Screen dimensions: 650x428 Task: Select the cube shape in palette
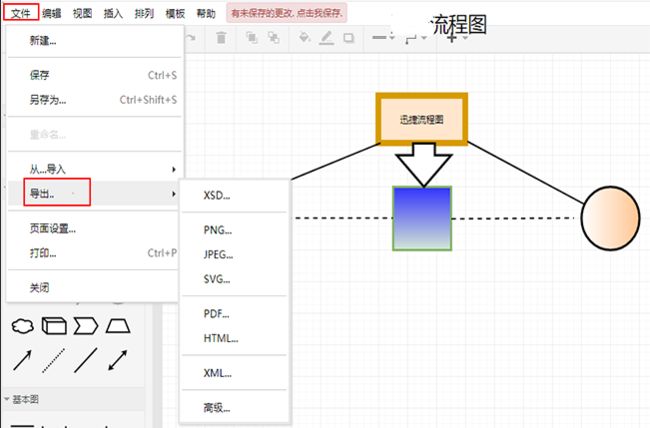(54, 326)
